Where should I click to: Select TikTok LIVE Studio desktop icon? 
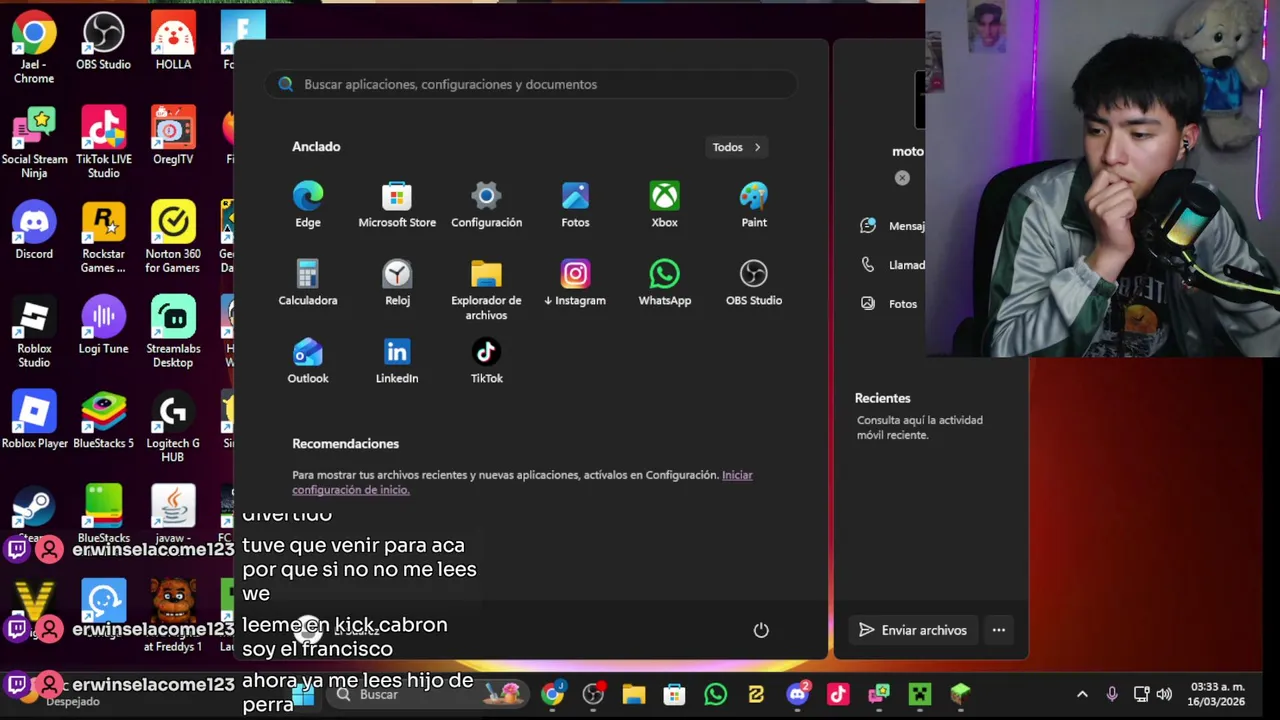click(x=103, y=144)
